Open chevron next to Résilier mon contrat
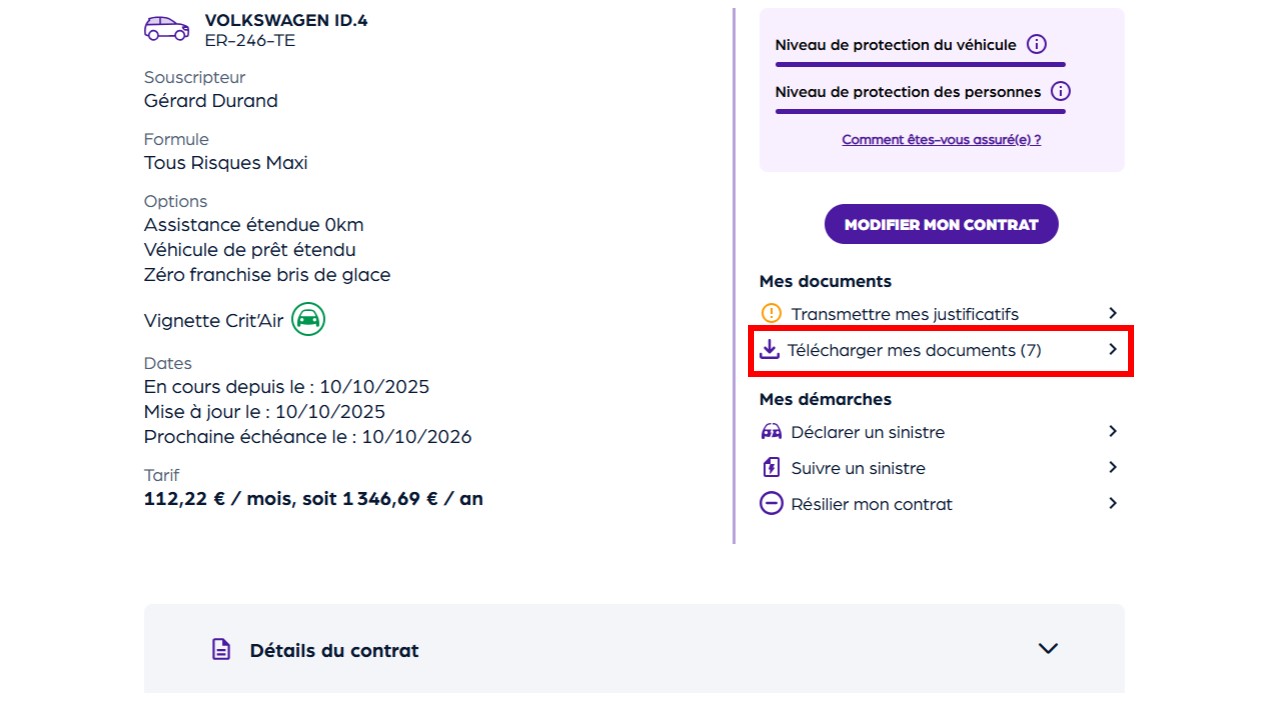 point(1113,504)
